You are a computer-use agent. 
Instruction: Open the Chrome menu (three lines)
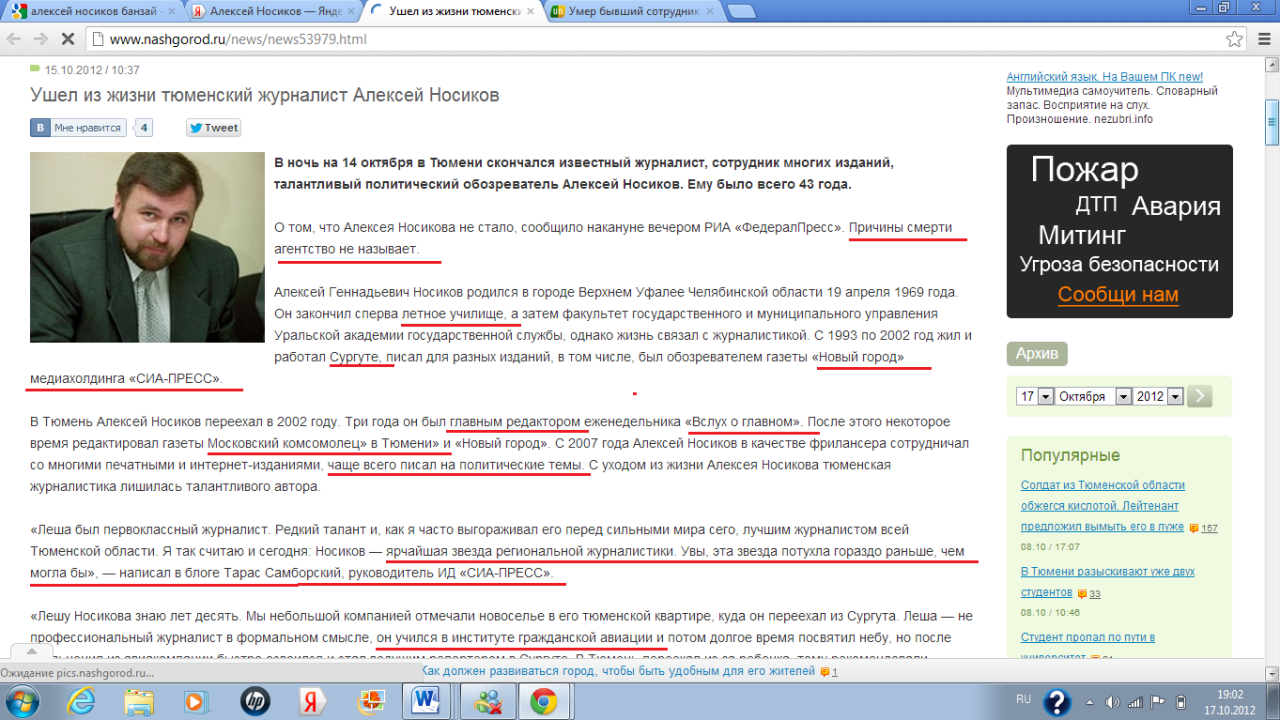[x=1262, y=39]
